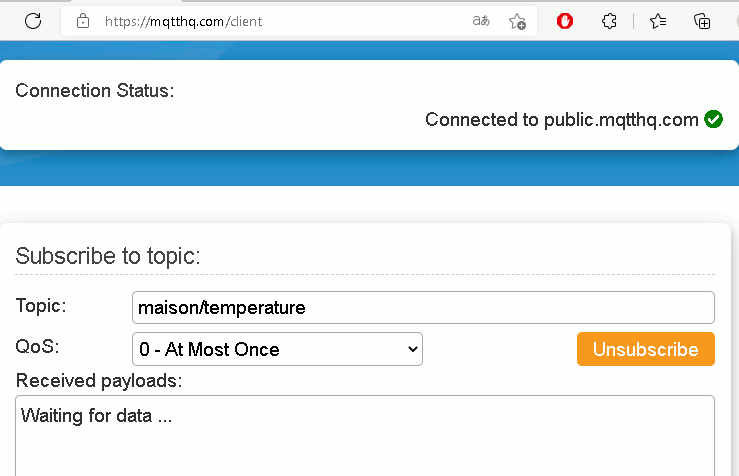Open the Collections icon in the toolbar
The image size is (739, 476).
[702, 21]
